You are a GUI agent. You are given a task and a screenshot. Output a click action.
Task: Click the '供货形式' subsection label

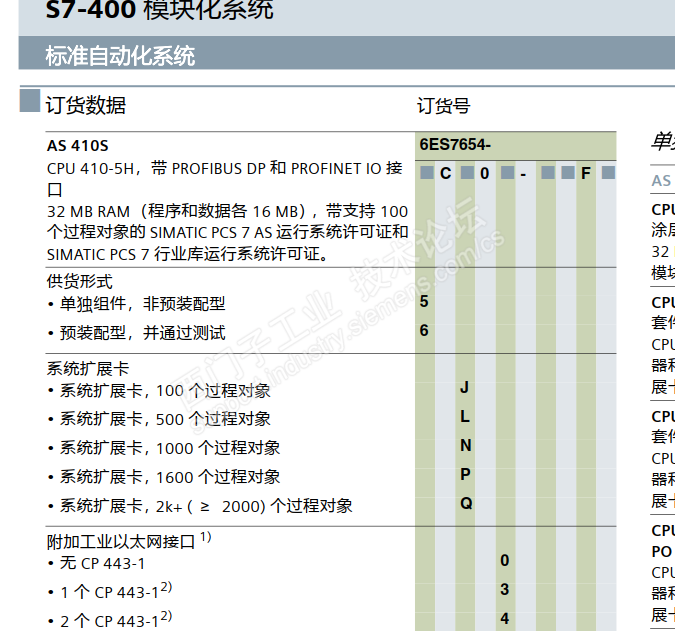click(x=80, y=281)
